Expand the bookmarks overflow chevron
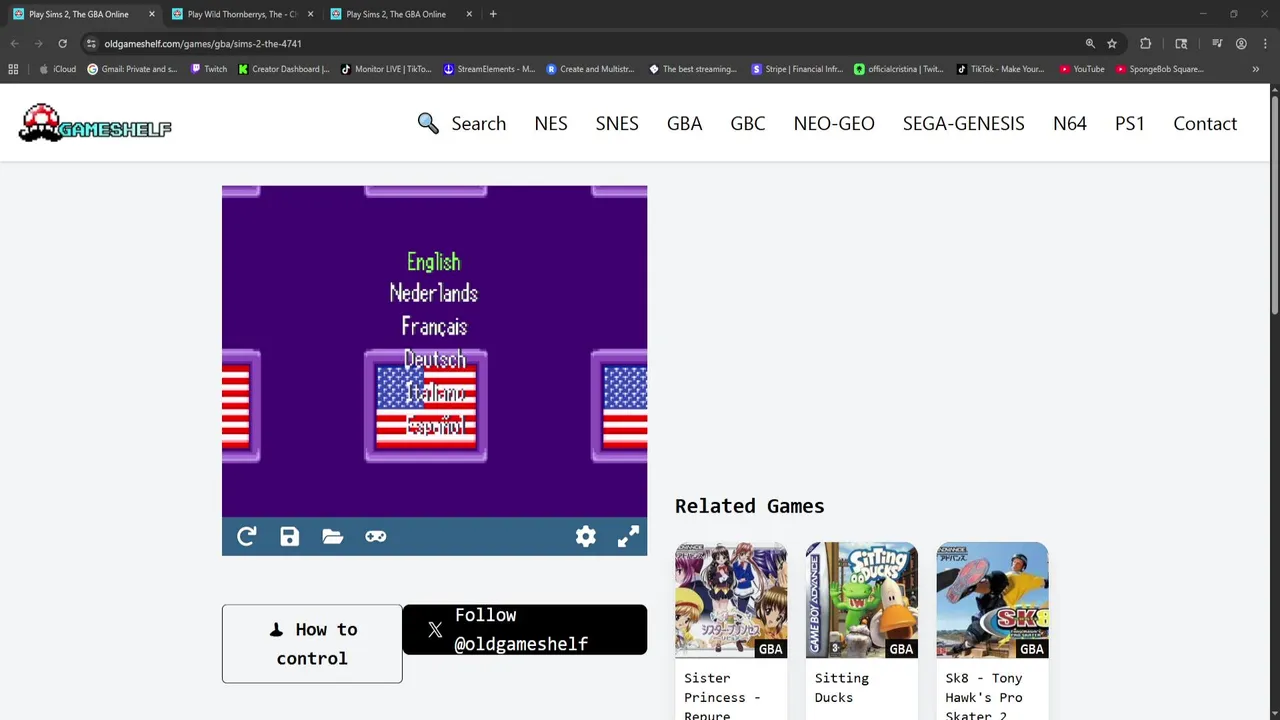Image resolution: width=1280 pixels, height=720 pixels. [1256, 69]
